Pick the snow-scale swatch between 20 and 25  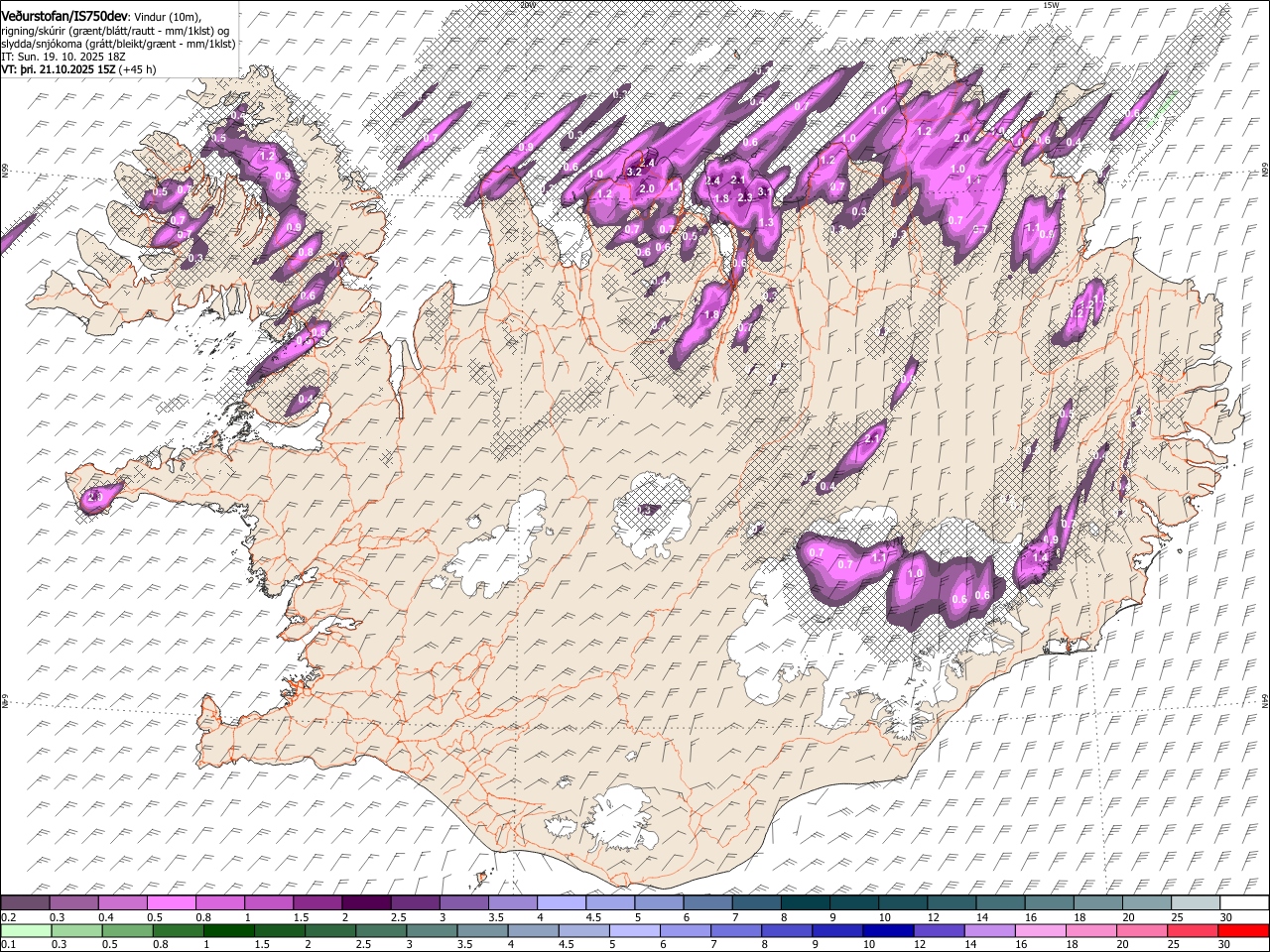1147,902
